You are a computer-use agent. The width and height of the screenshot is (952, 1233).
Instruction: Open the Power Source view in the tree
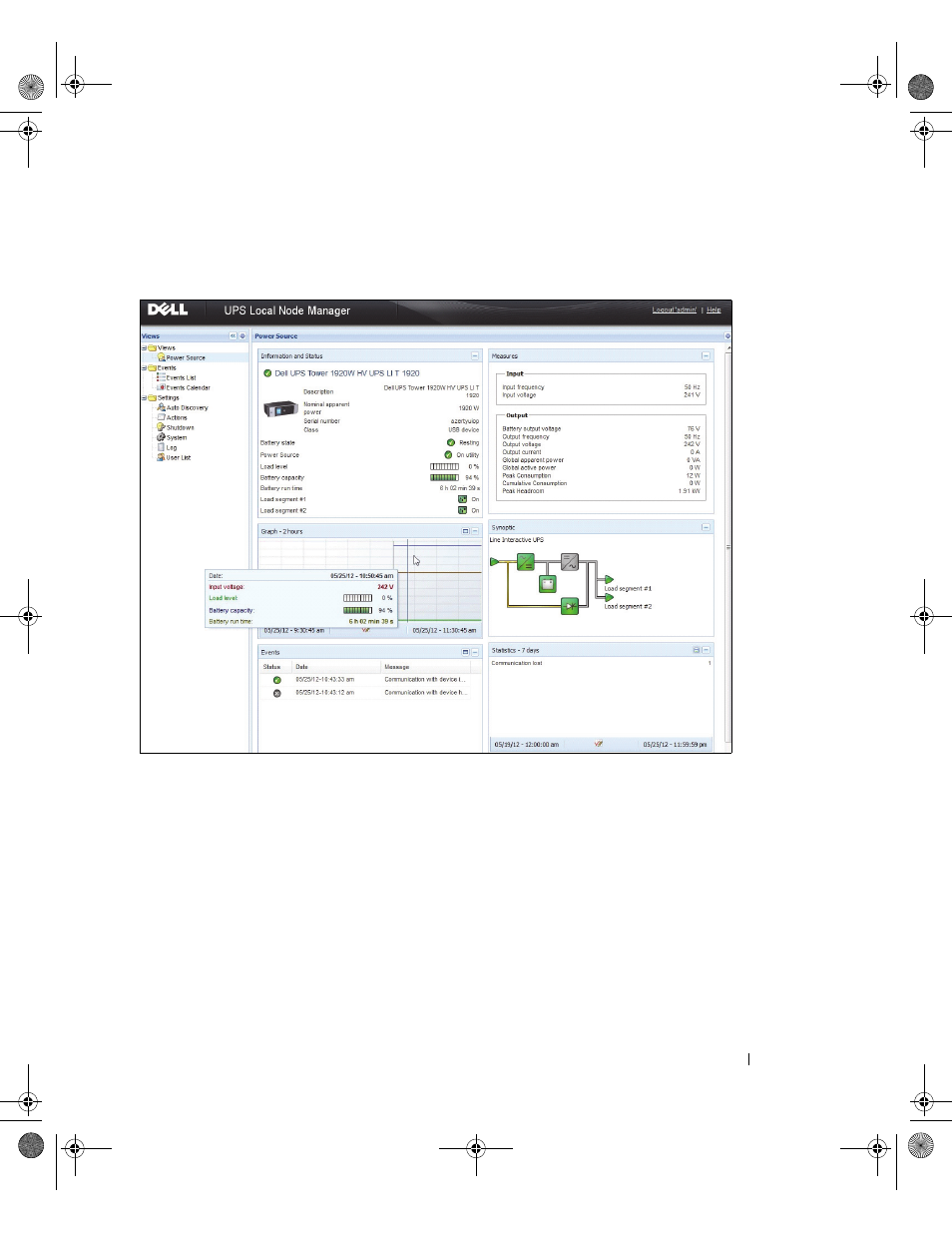pyautogui.click(x=186, y=357)
